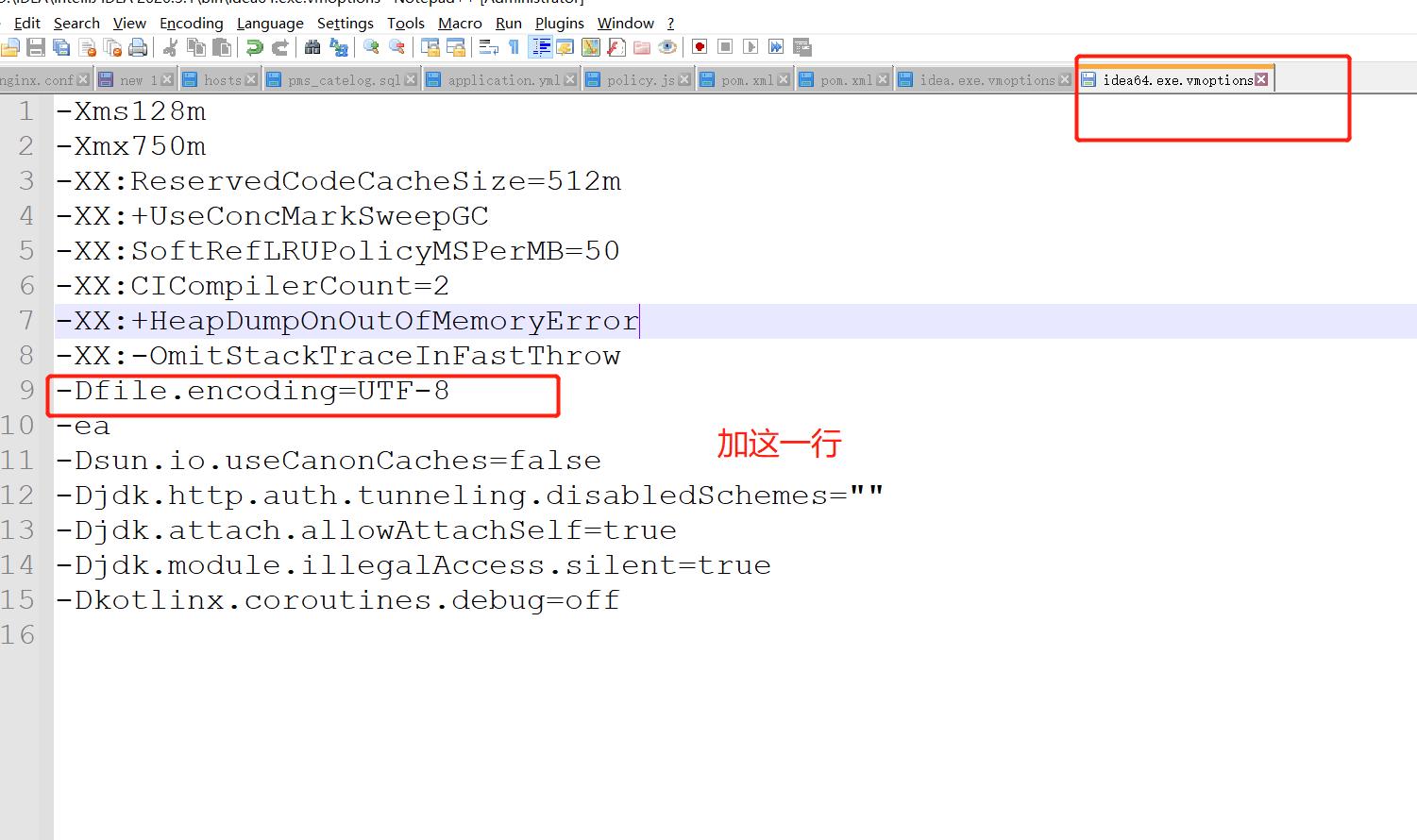Click the line -XX:ReservedCodeCacheSize=512m
Viewport: 1417px width, 840px height.
[338, 181]
